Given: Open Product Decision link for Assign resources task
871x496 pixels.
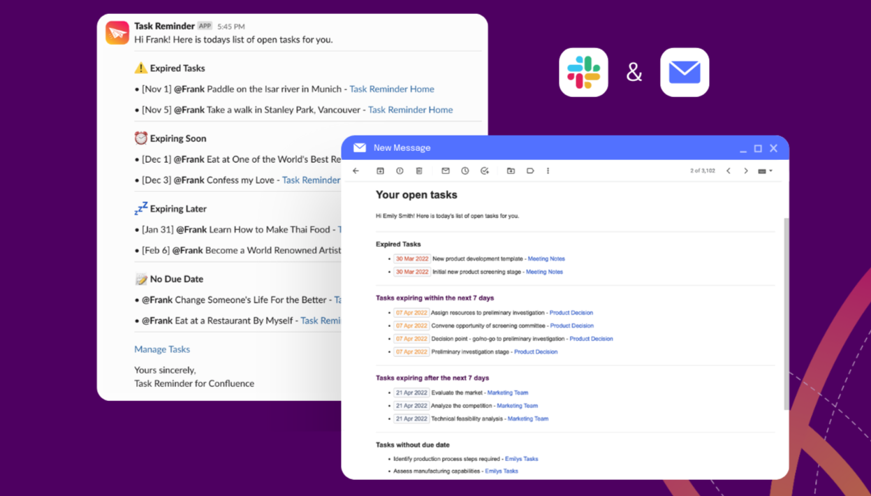Looking at the screenshot, I should click(x=571, y=313).
